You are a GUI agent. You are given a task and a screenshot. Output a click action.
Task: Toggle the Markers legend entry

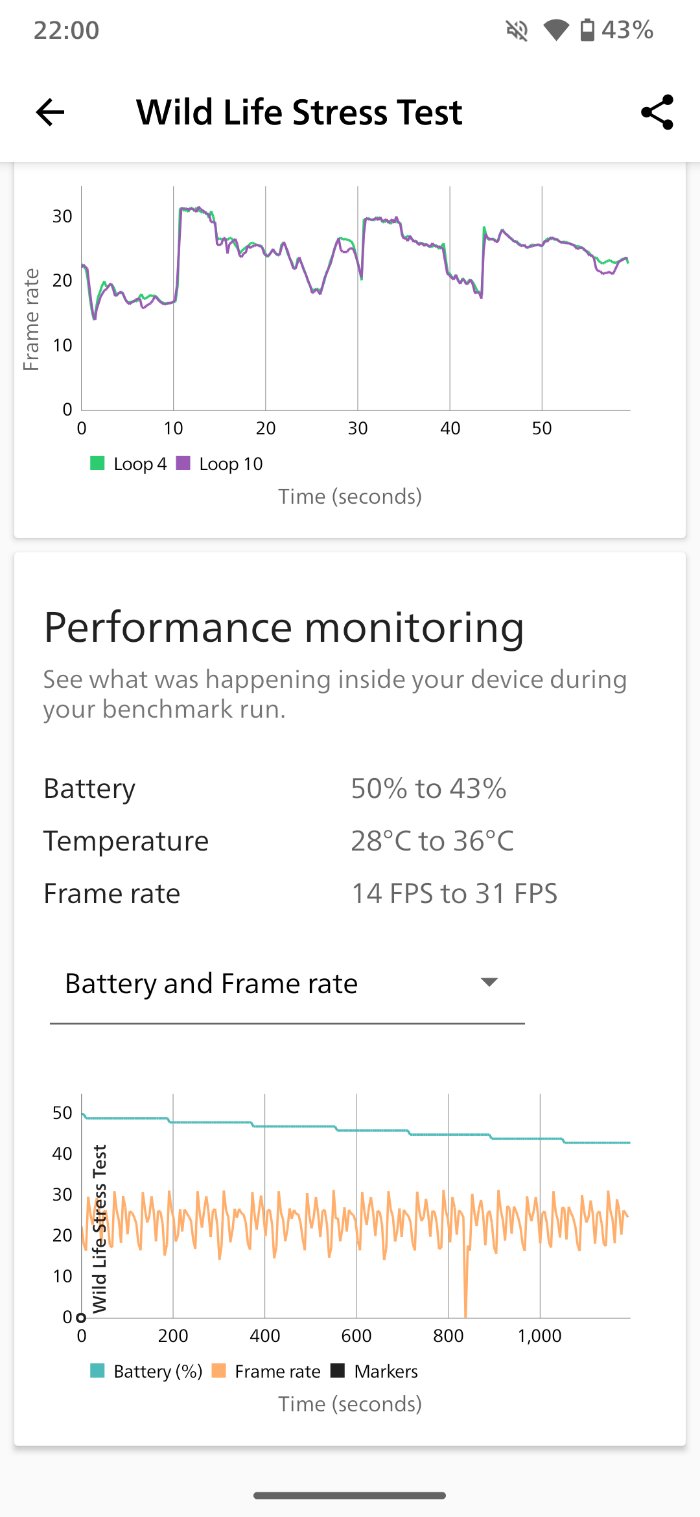pos(375,1372)
